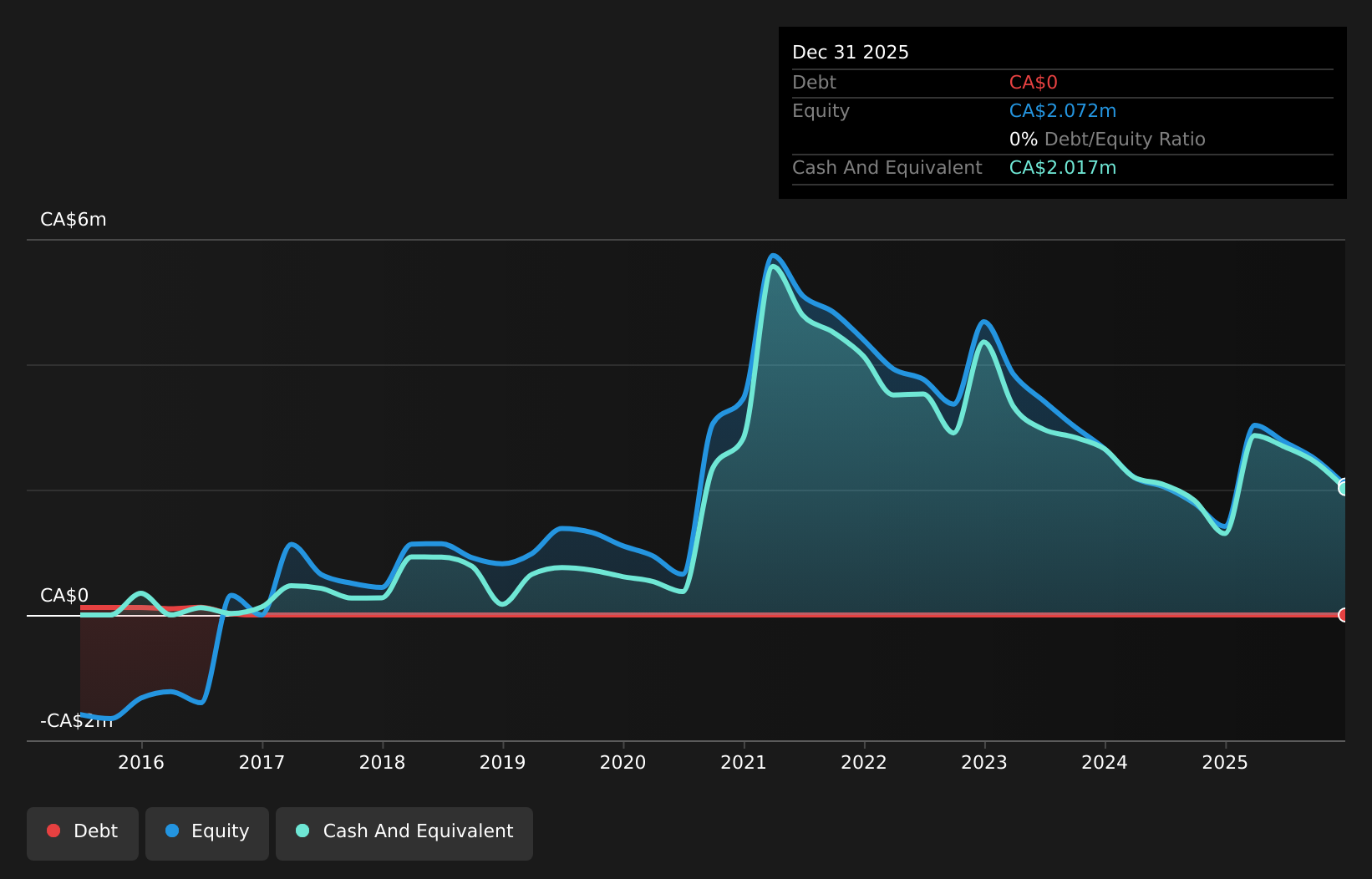Toggle the Debt series legend button

coord(82,833)
